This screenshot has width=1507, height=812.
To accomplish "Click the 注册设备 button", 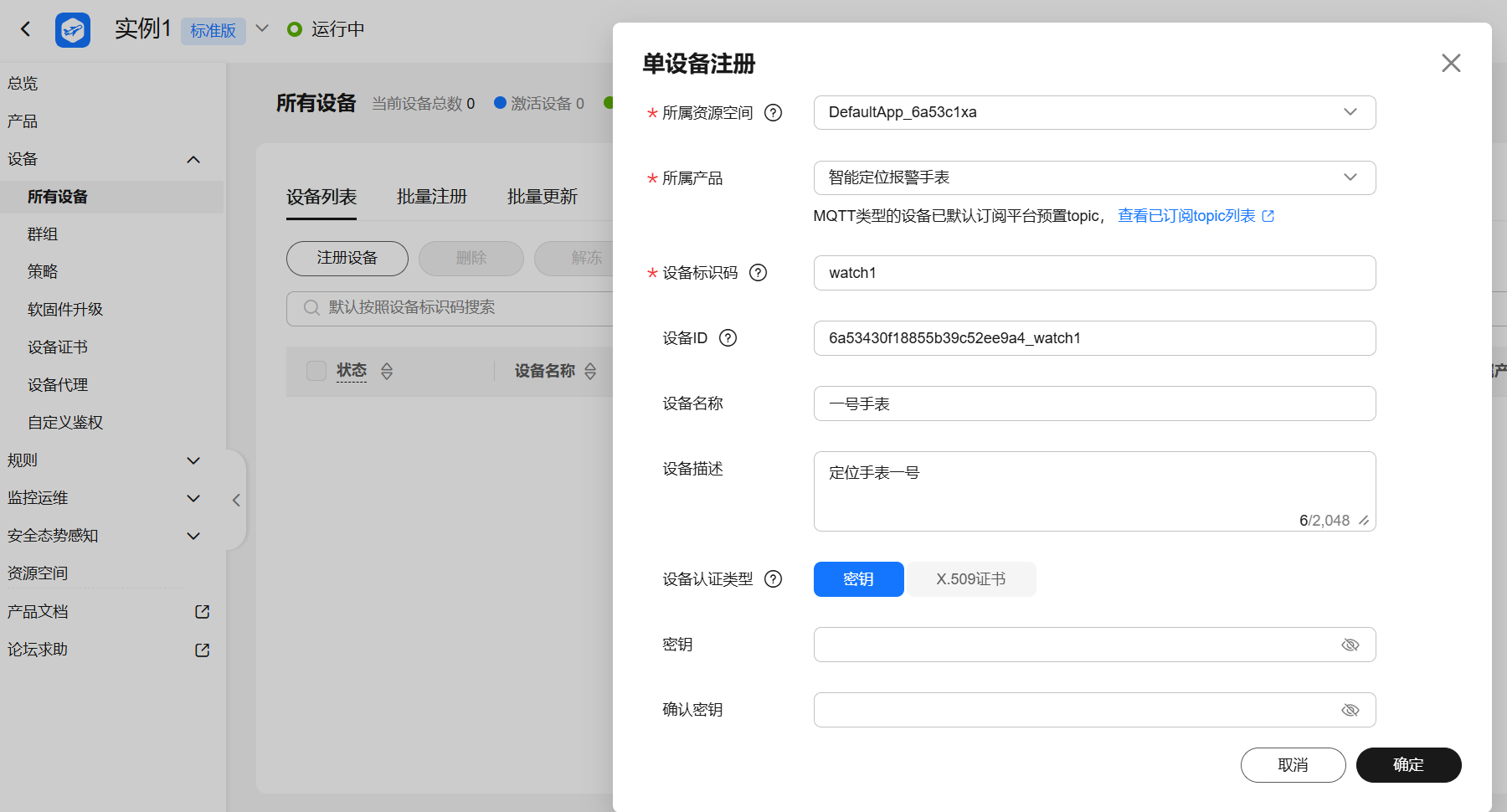I will (347, 259).
